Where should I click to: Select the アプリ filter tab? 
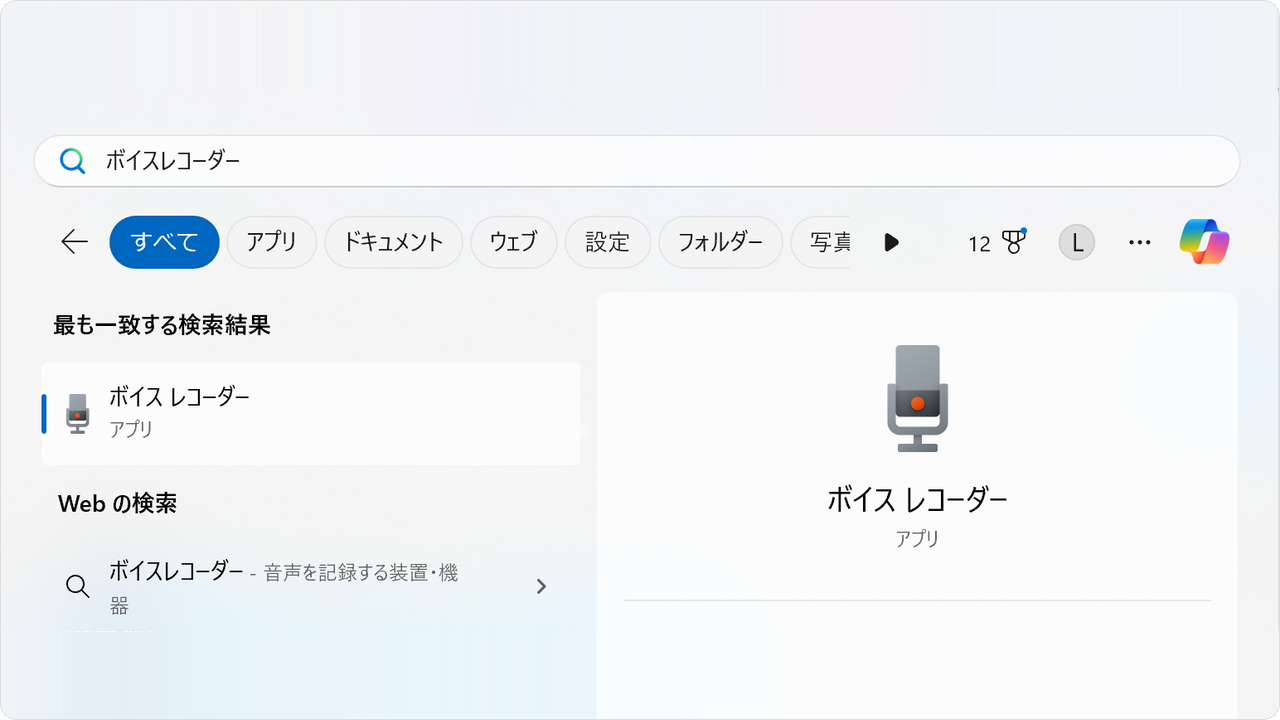pos(272,242)
